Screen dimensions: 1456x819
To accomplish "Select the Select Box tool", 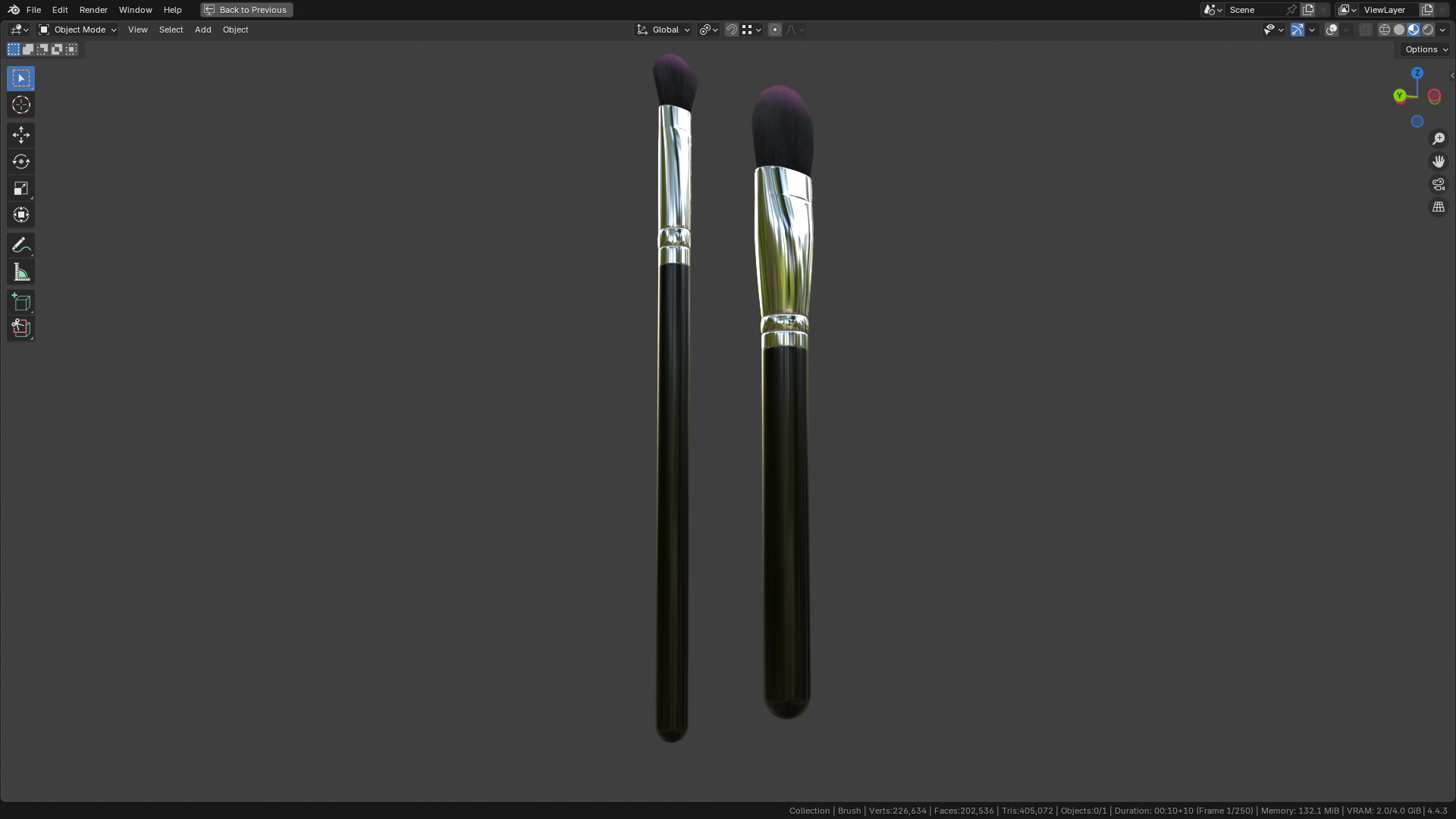I will click(20, 78).
